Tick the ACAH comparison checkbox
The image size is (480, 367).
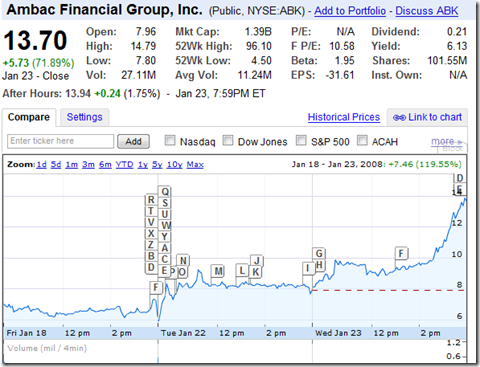pyautogui.click(x=362, y=141)
